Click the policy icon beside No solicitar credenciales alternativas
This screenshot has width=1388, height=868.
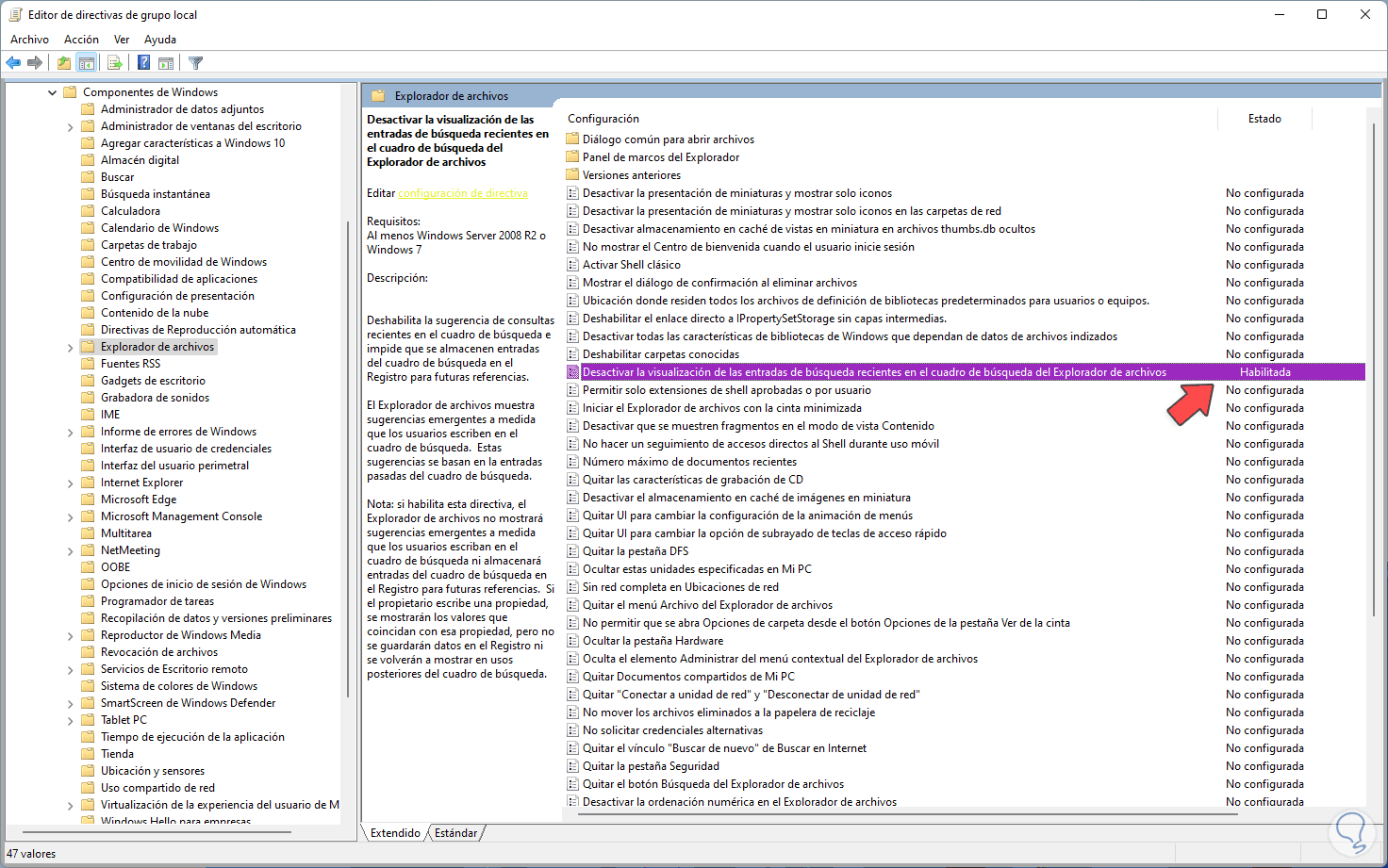[572, 730]
